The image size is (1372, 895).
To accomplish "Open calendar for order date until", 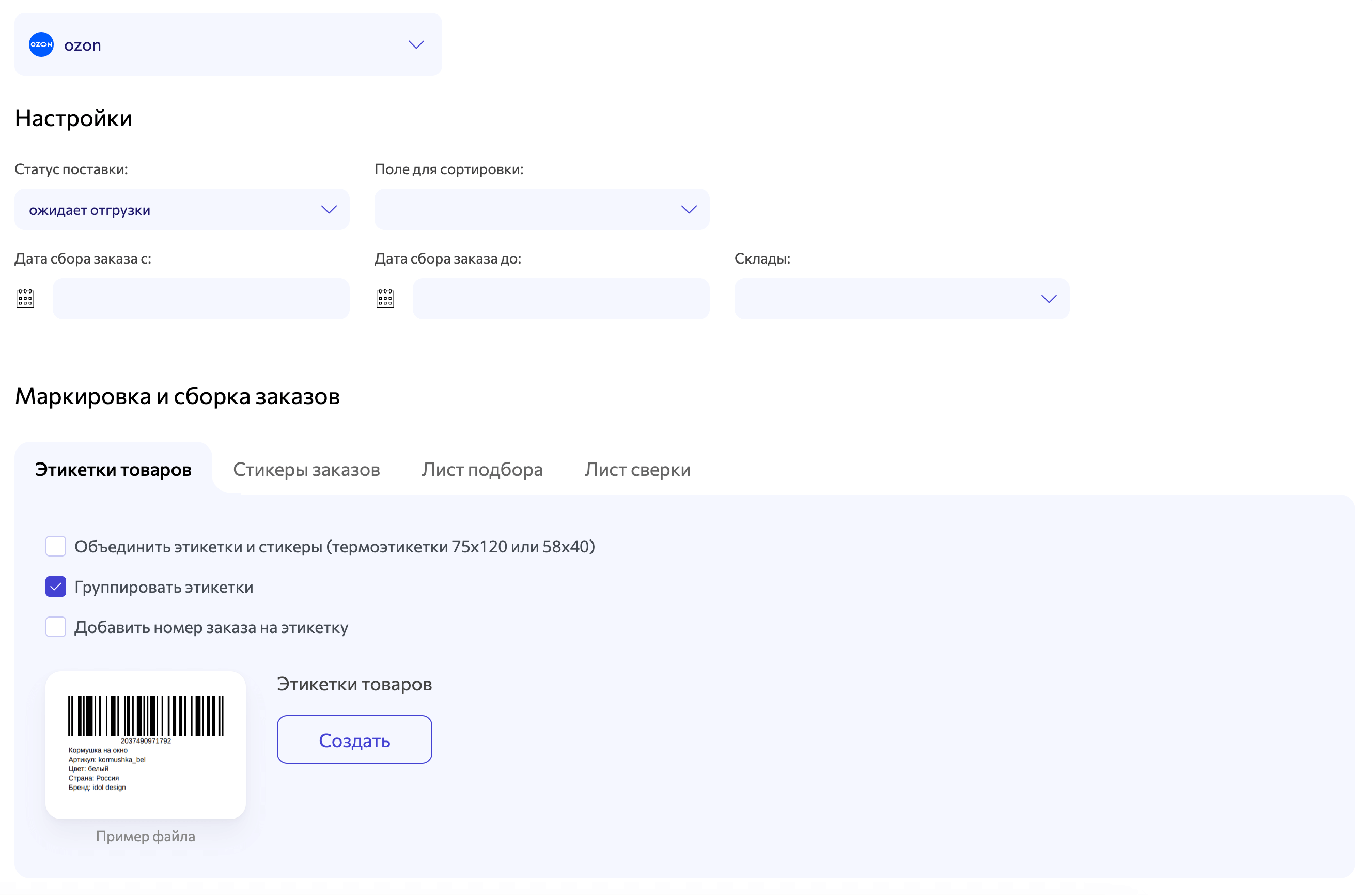I will pos(385,299).
